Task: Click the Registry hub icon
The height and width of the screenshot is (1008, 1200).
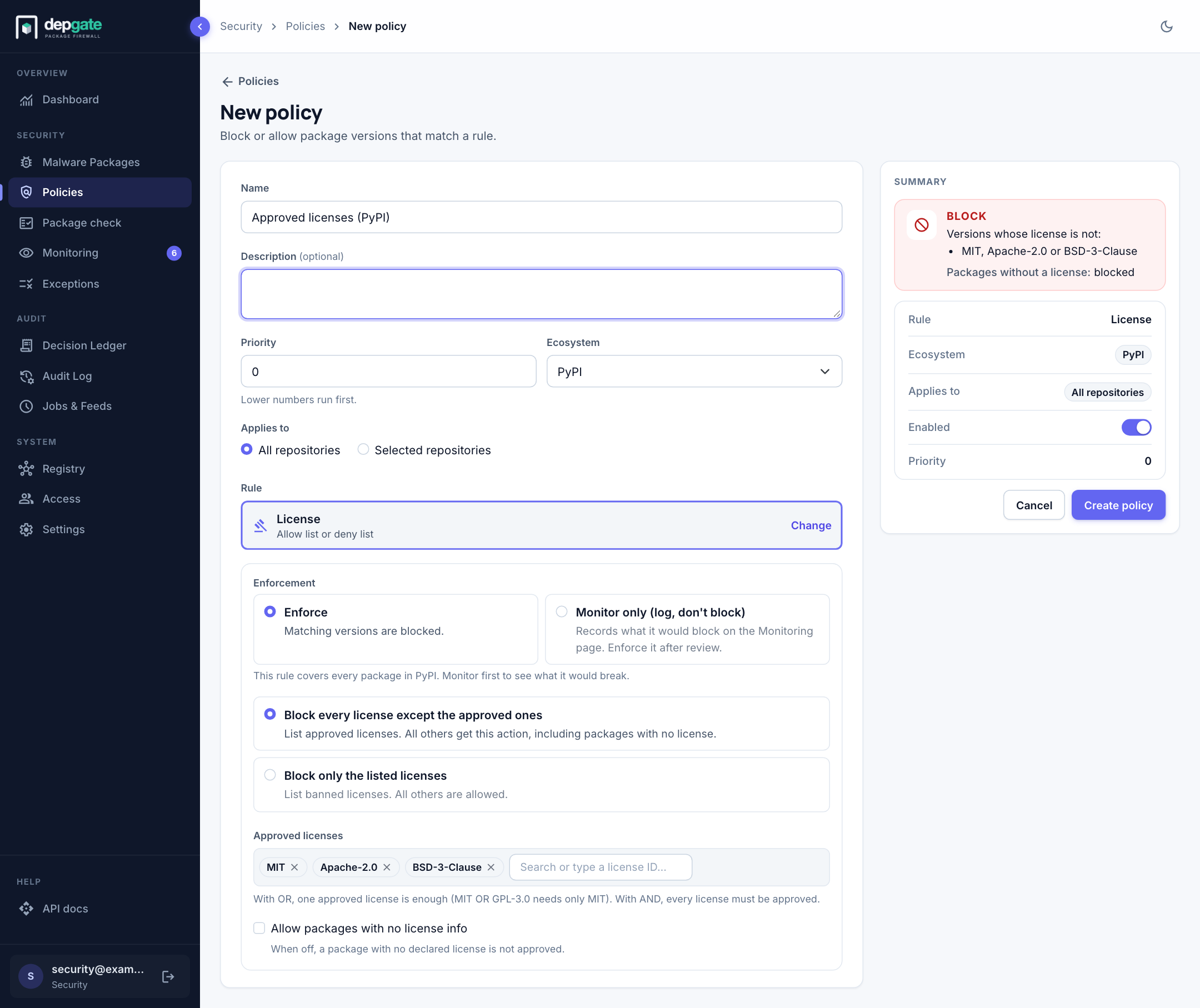Action: 26,469
